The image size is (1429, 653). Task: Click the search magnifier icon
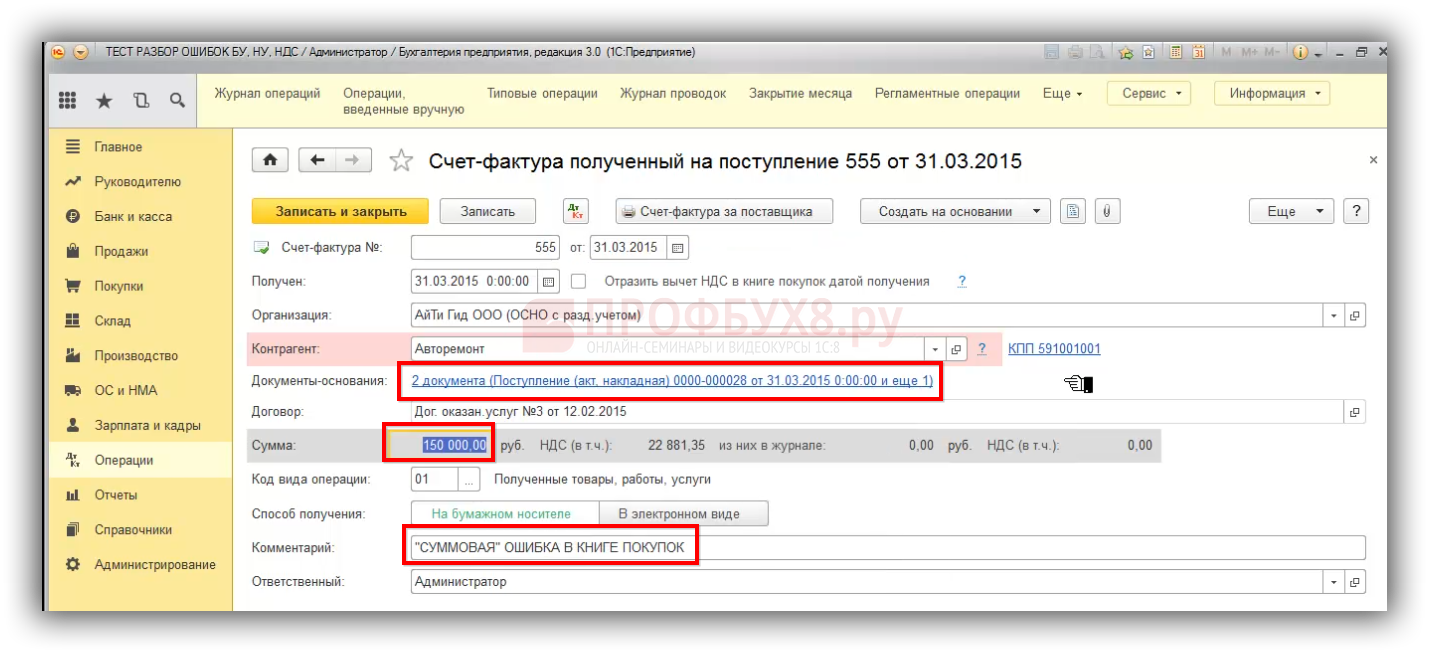pyautogui.click(x=177, y=100)
